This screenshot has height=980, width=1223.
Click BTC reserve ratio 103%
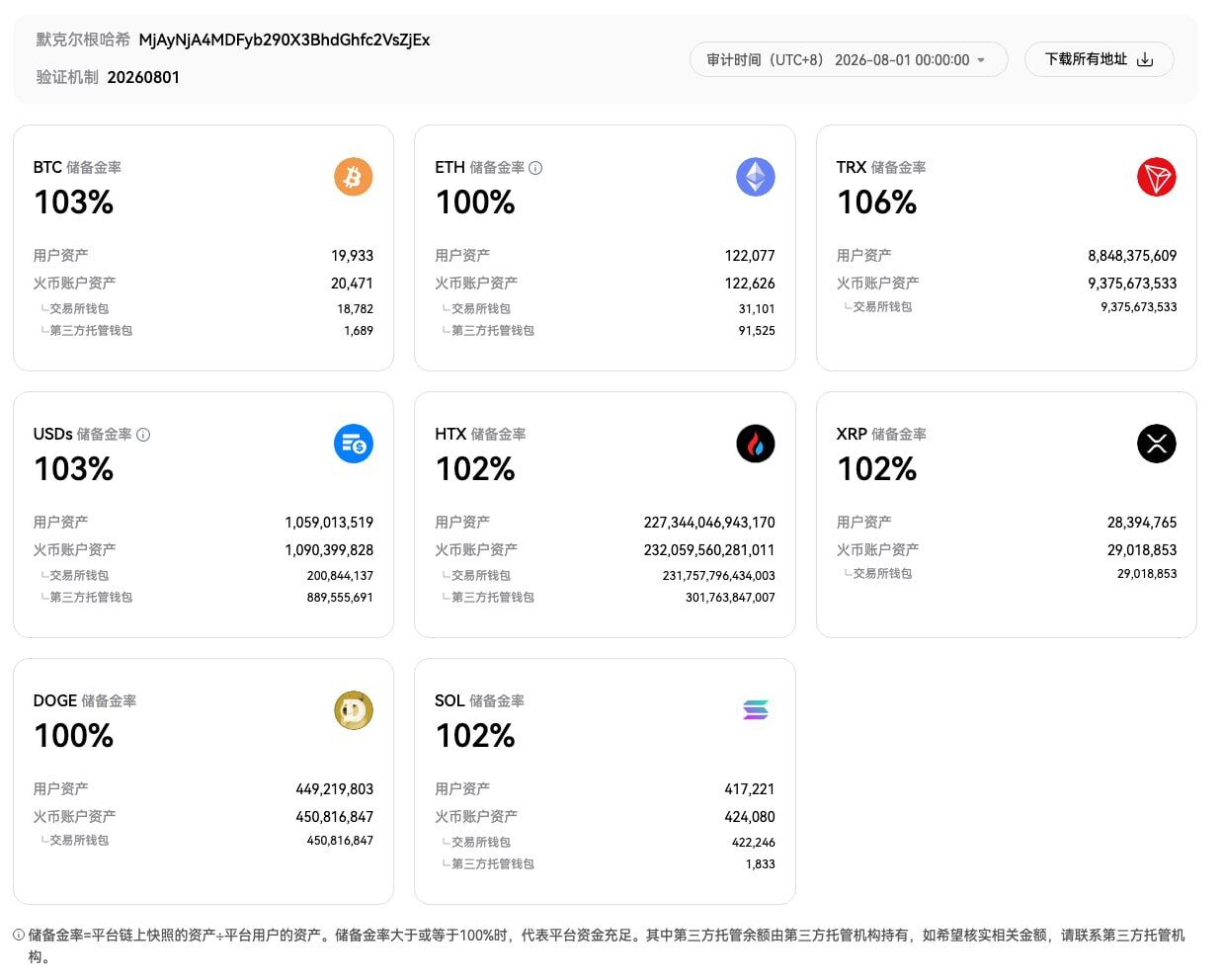pos(74,203)
